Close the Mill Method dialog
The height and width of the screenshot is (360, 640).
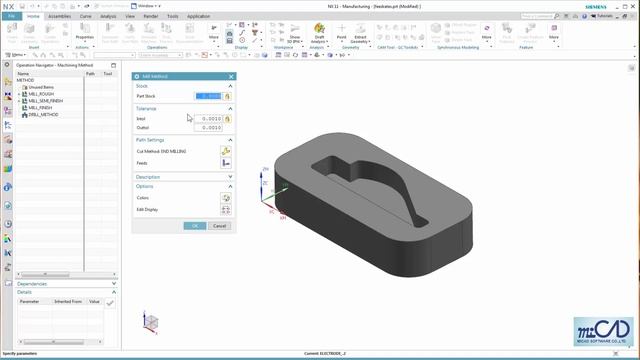click(x=231, y=76)
